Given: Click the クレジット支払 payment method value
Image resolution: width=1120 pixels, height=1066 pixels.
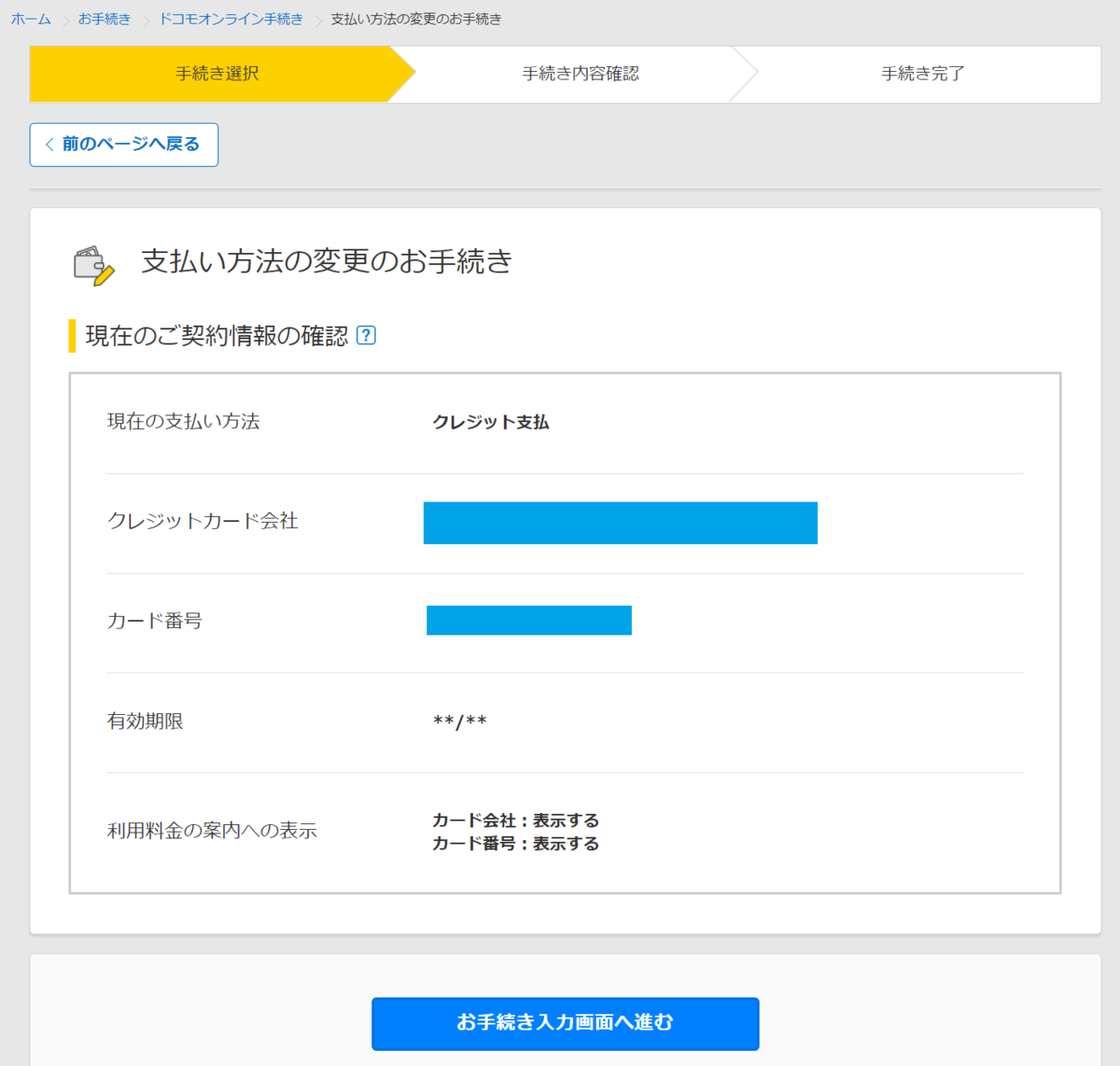Looking at the screenshot, I should 492,422.
